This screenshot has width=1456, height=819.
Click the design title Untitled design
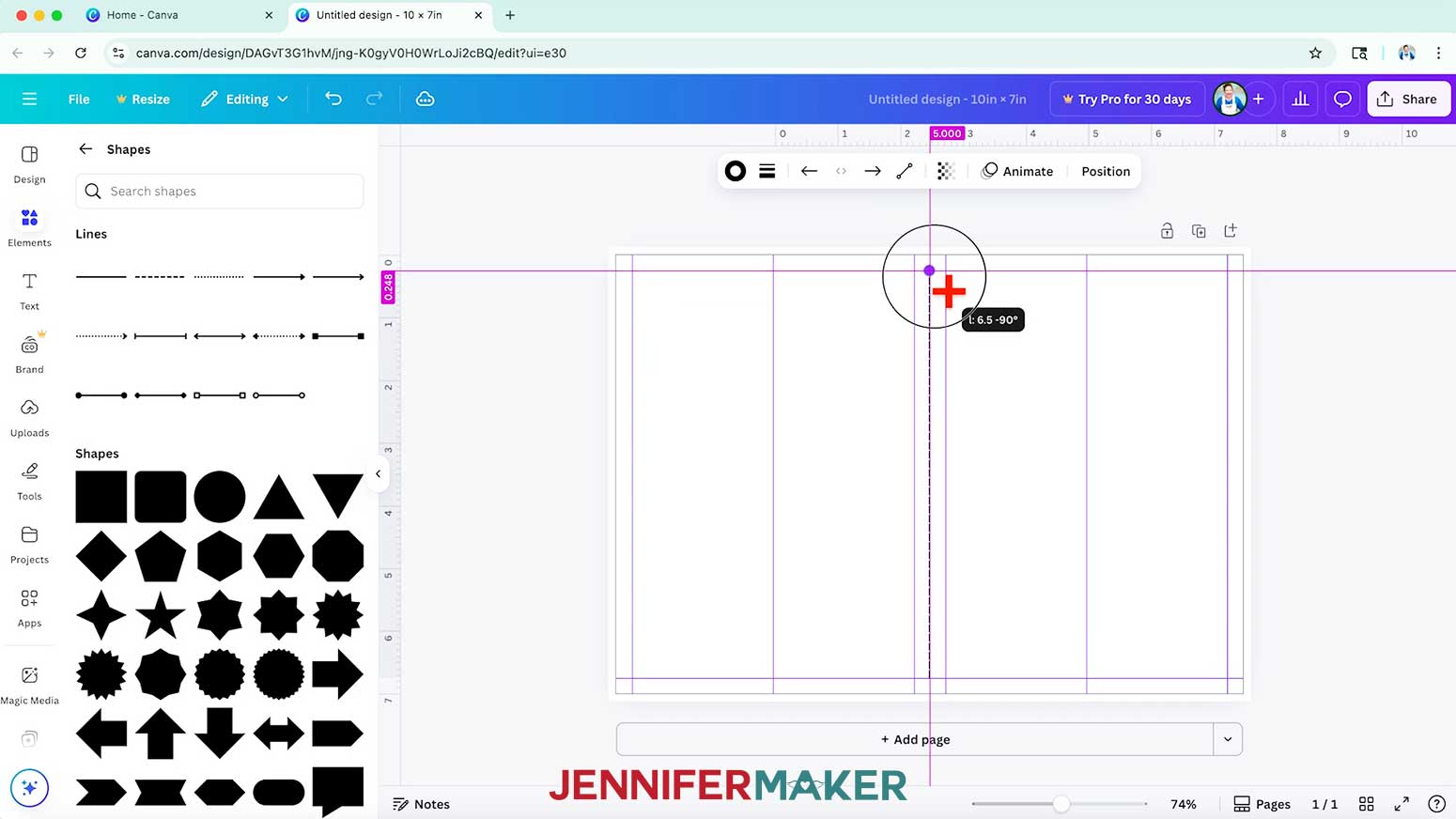(x=947, y=99)
